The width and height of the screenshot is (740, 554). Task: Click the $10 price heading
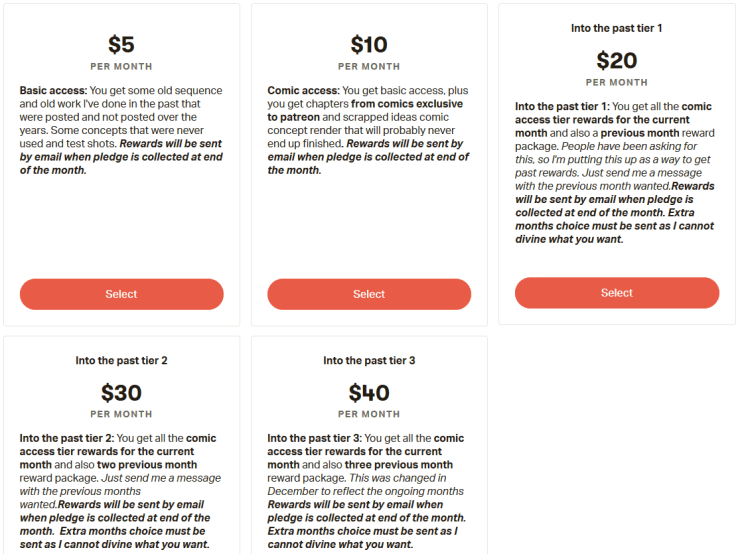tap(369, 45)
